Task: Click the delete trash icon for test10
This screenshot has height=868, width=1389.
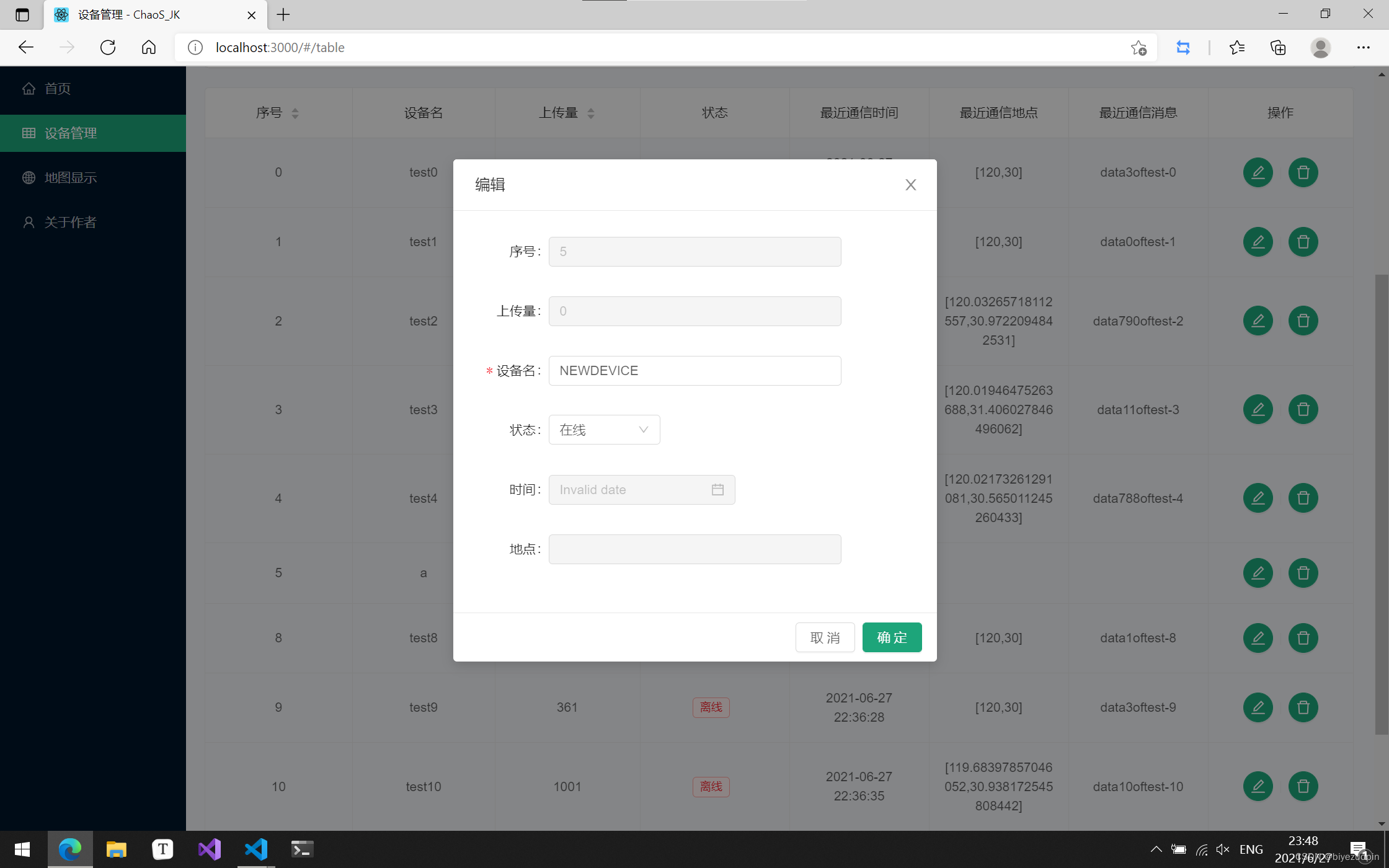Action: tap(1303, 786)
